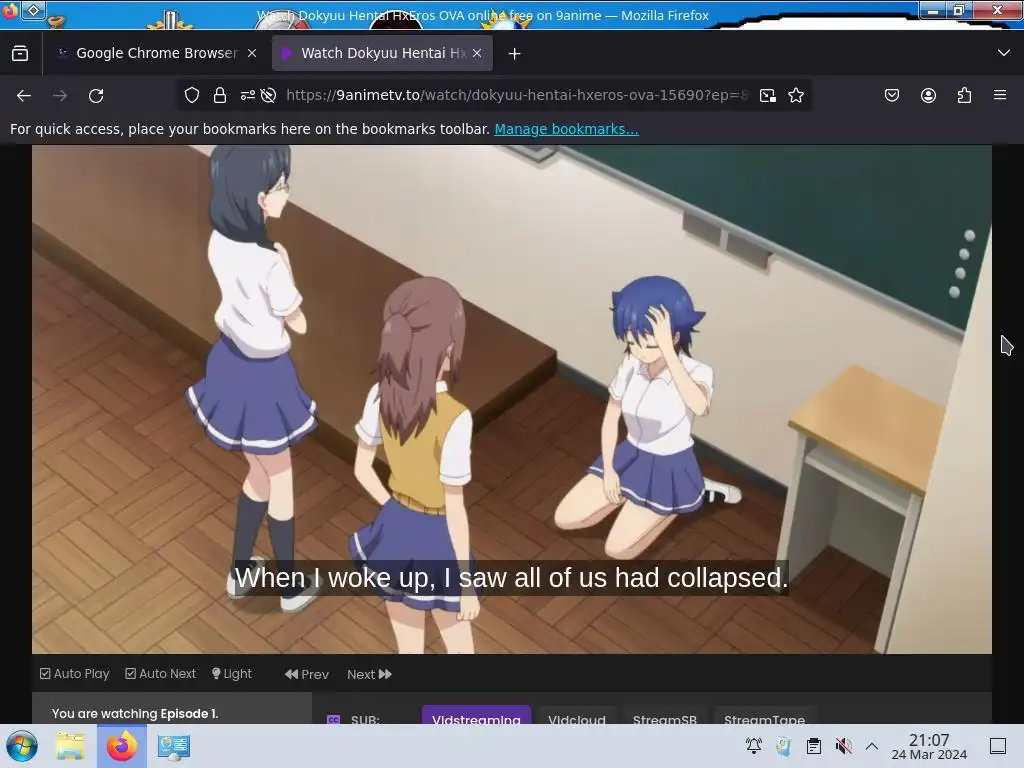Click the muted volume tray icon
This screenshot has width=1024, height=768.
[x=844, y=746]
